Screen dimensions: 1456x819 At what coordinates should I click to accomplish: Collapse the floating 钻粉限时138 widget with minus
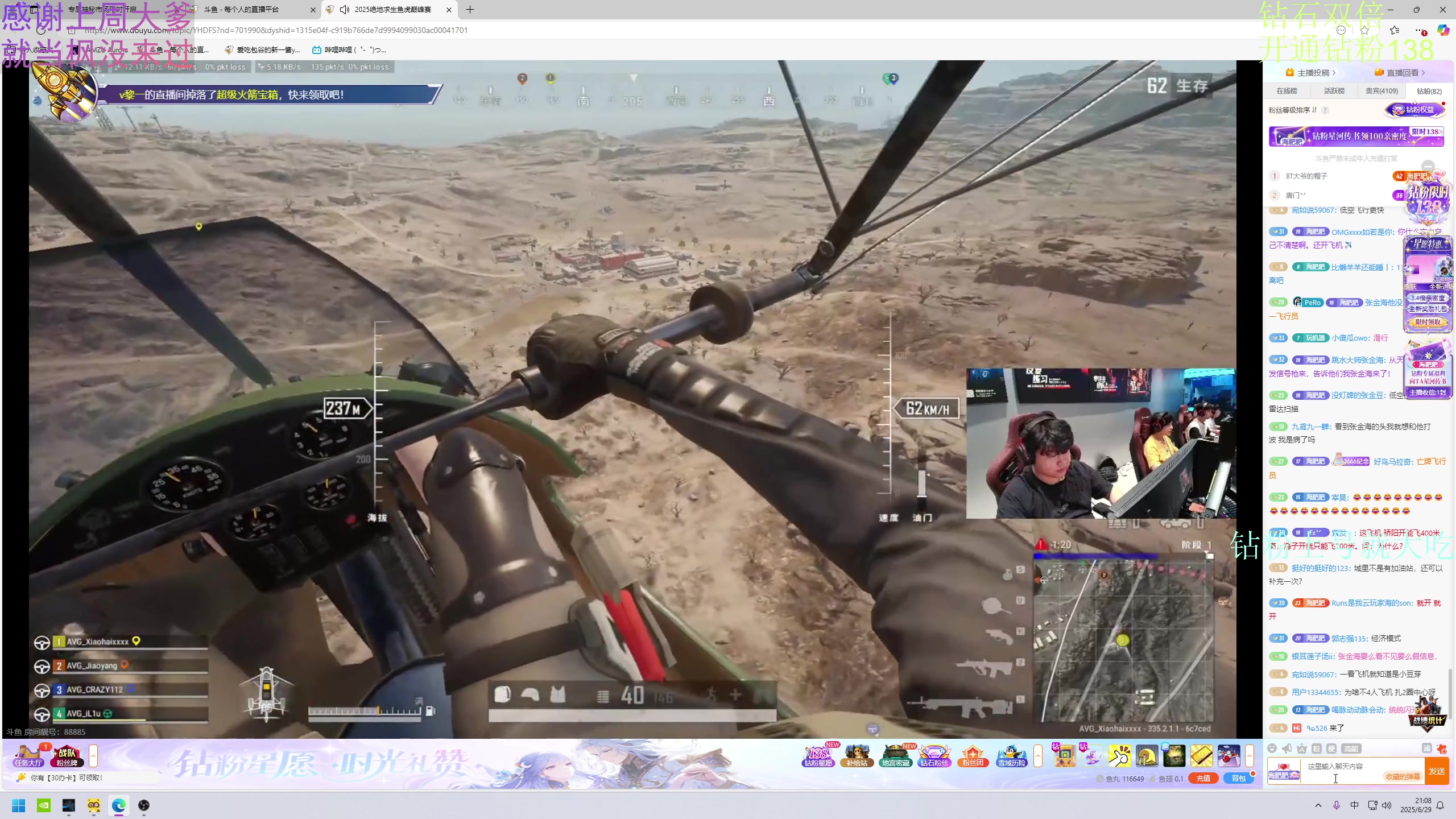click(1428, 166)
